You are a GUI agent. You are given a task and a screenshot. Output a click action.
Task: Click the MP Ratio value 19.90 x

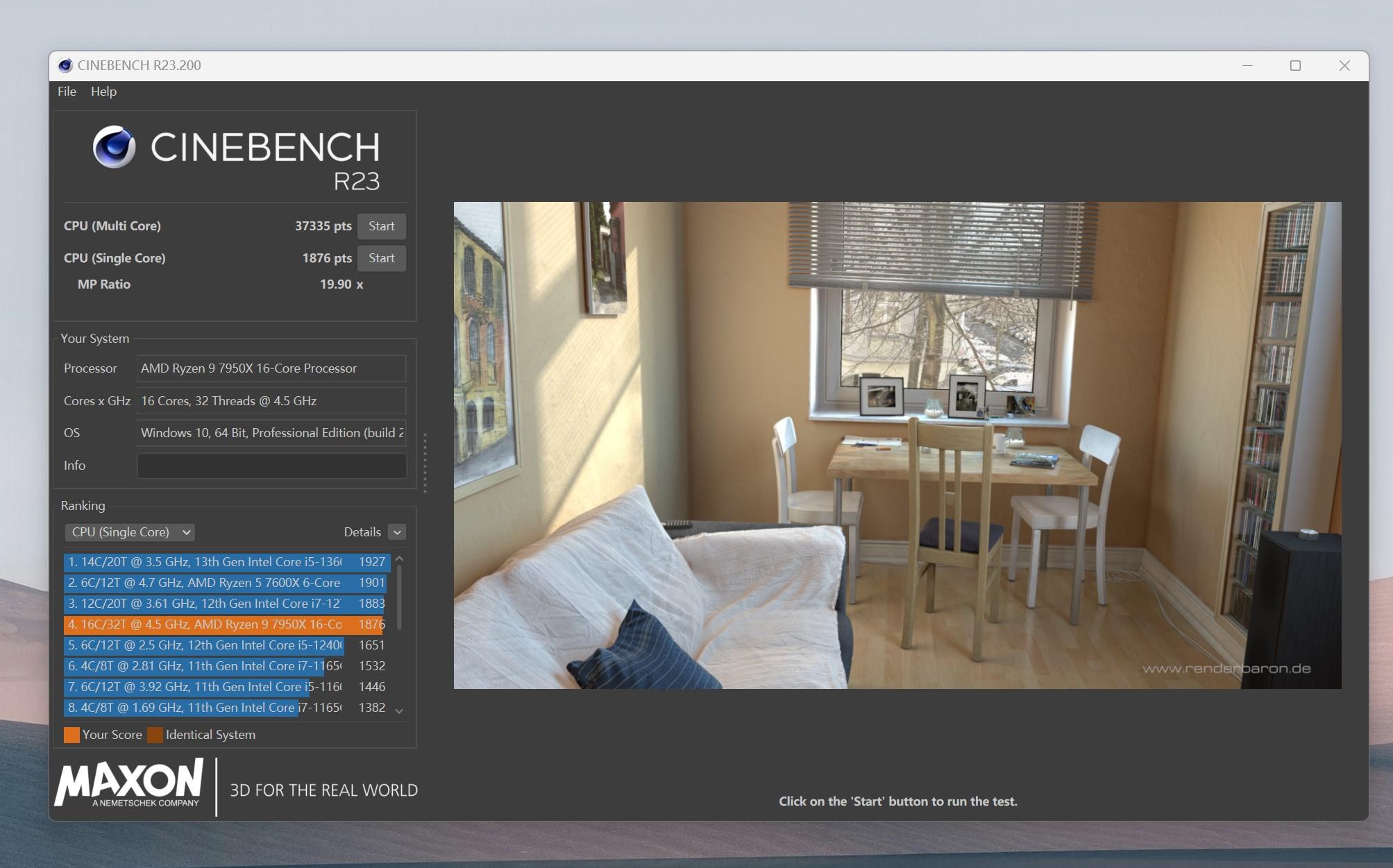coord(341,284)
